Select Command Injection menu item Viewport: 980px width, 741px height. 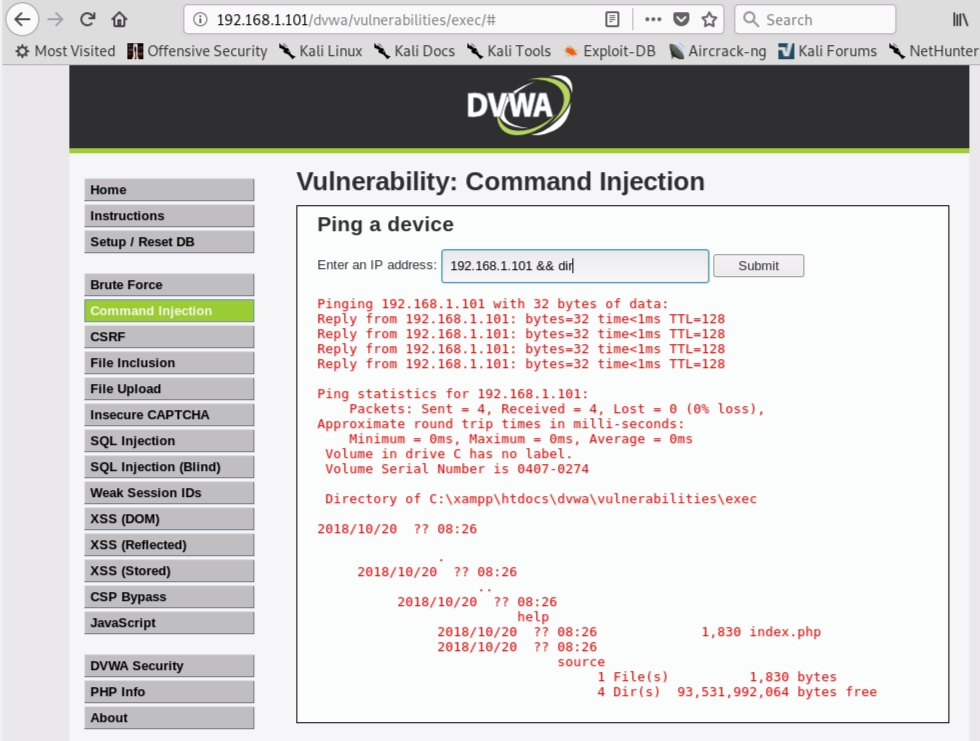pos(169,311)
